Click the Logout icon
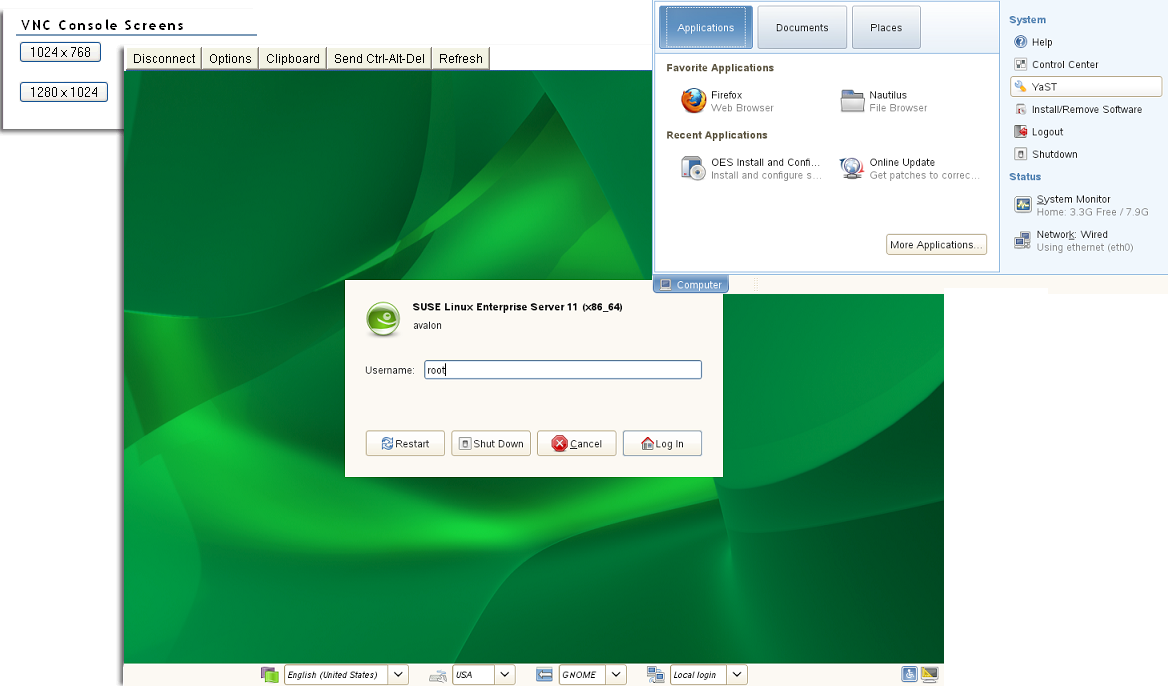The image size is (1168, 687). pyautogui.click(x=1021, y=132)
